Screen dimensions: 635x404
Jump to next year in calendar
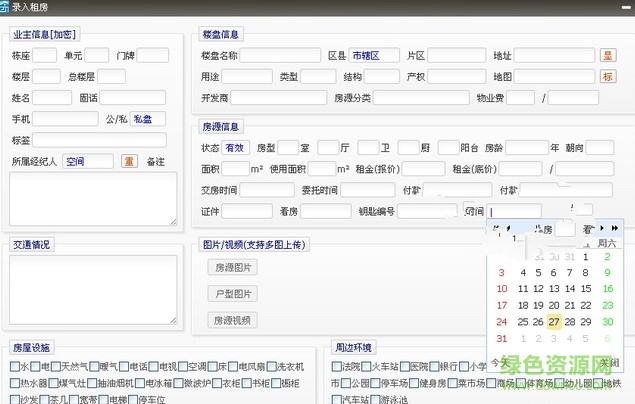click(615, 229)
